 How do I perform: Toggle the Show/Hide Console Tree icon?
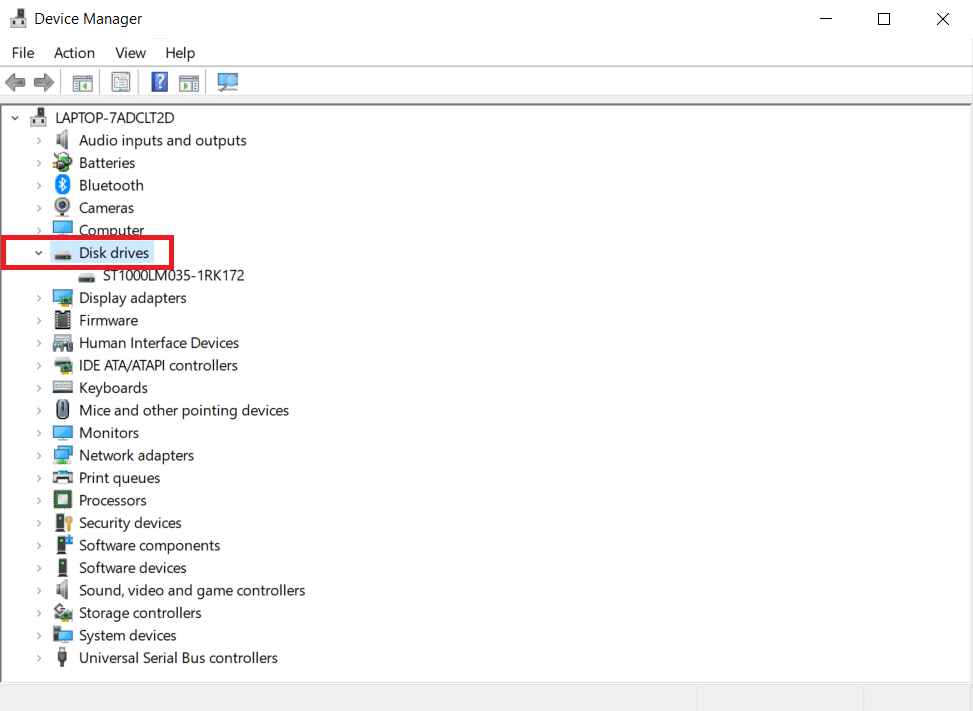83,82
